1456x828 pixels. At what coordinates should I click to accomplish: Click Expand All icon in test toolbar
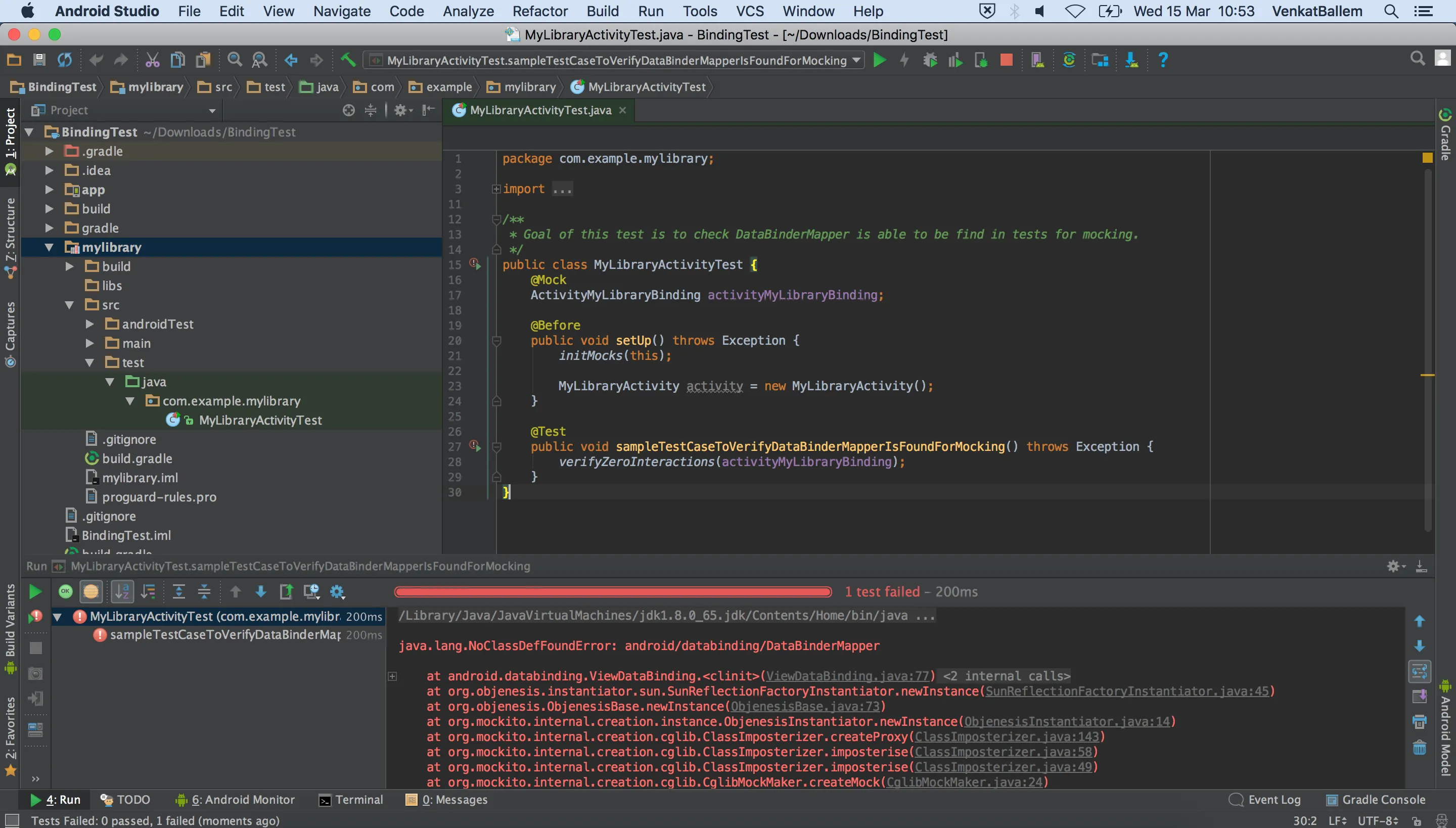click(178, 591)
